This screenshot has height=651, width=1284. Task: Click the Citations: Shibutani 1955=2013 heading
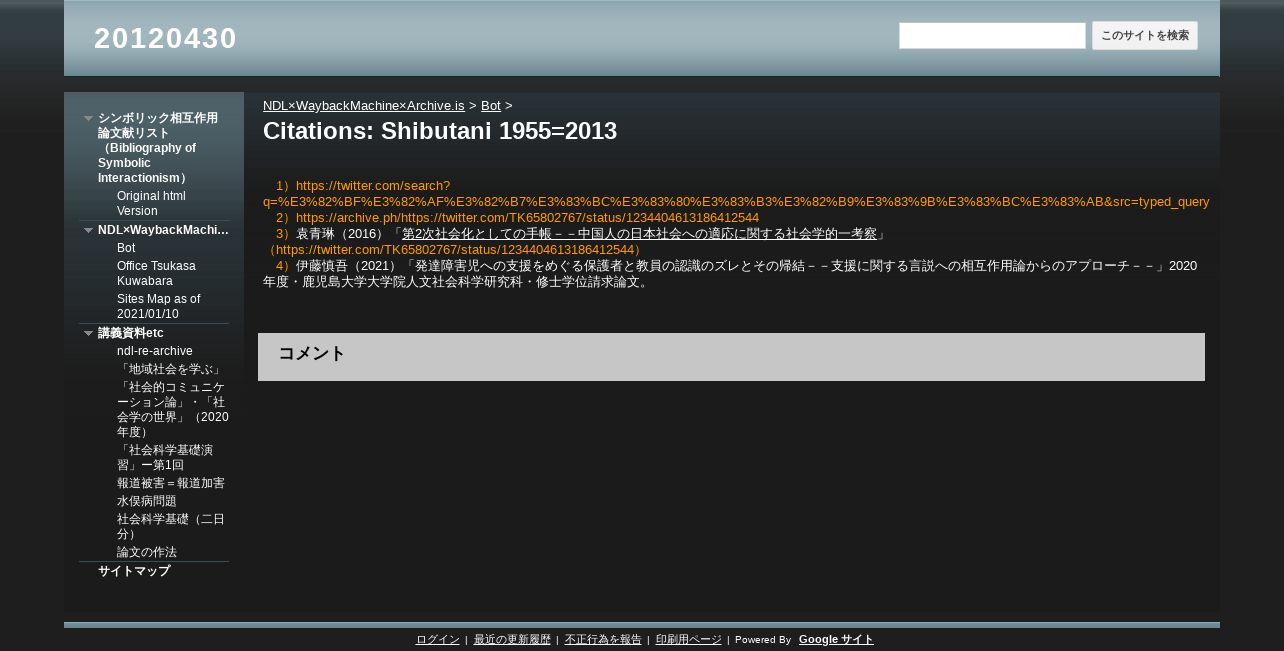tap(440, 131)
